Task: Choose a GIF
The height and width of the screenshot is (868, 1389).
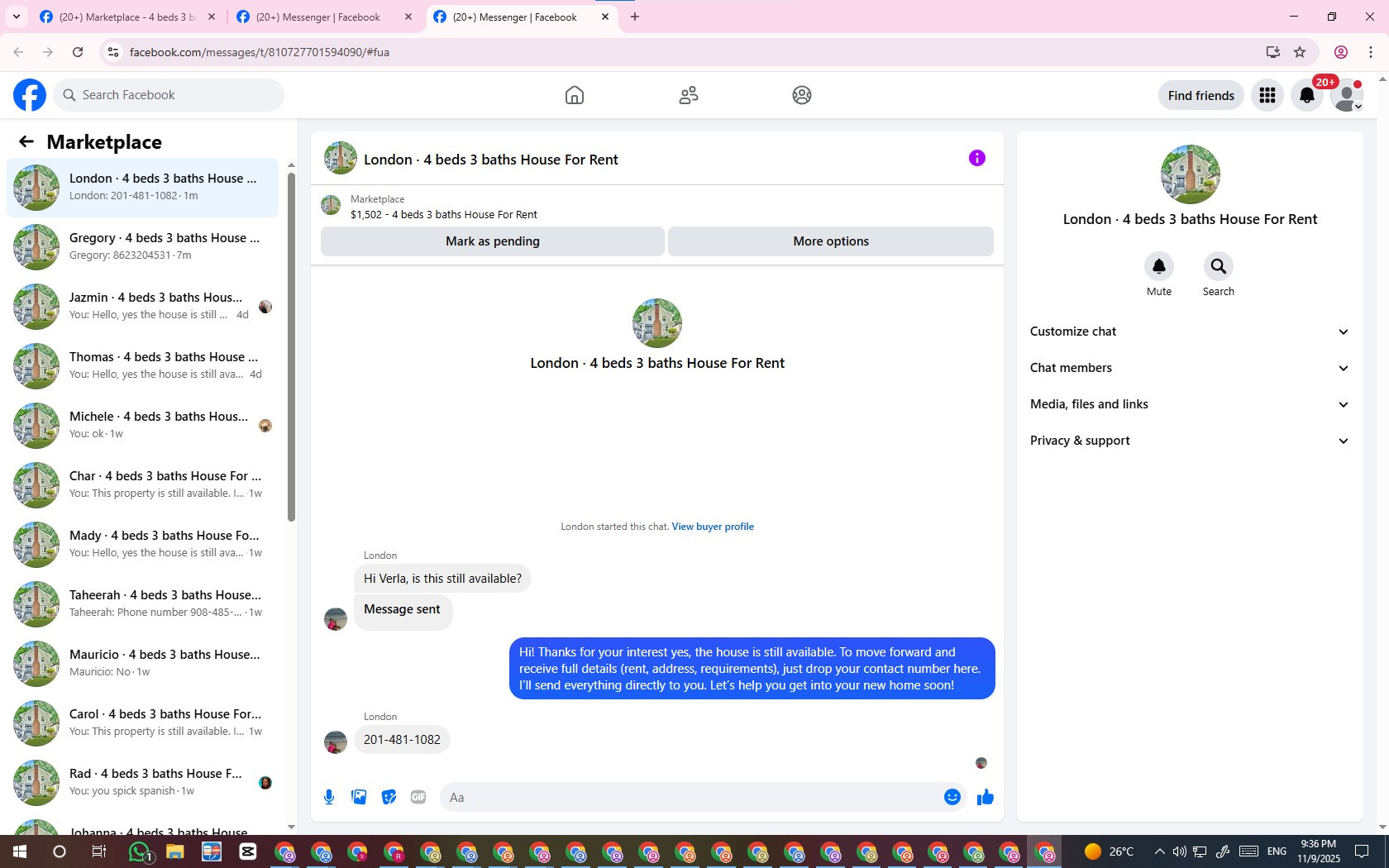Action: 418,797
